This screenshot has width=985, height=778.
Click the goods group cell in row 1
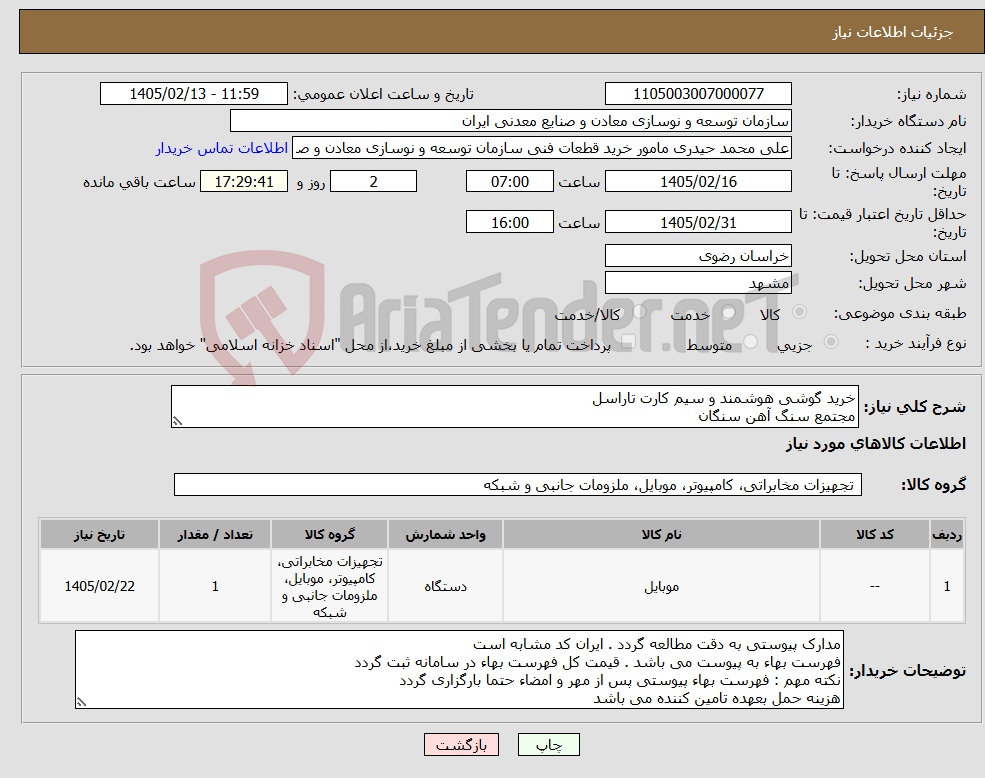tap(330, 586)
